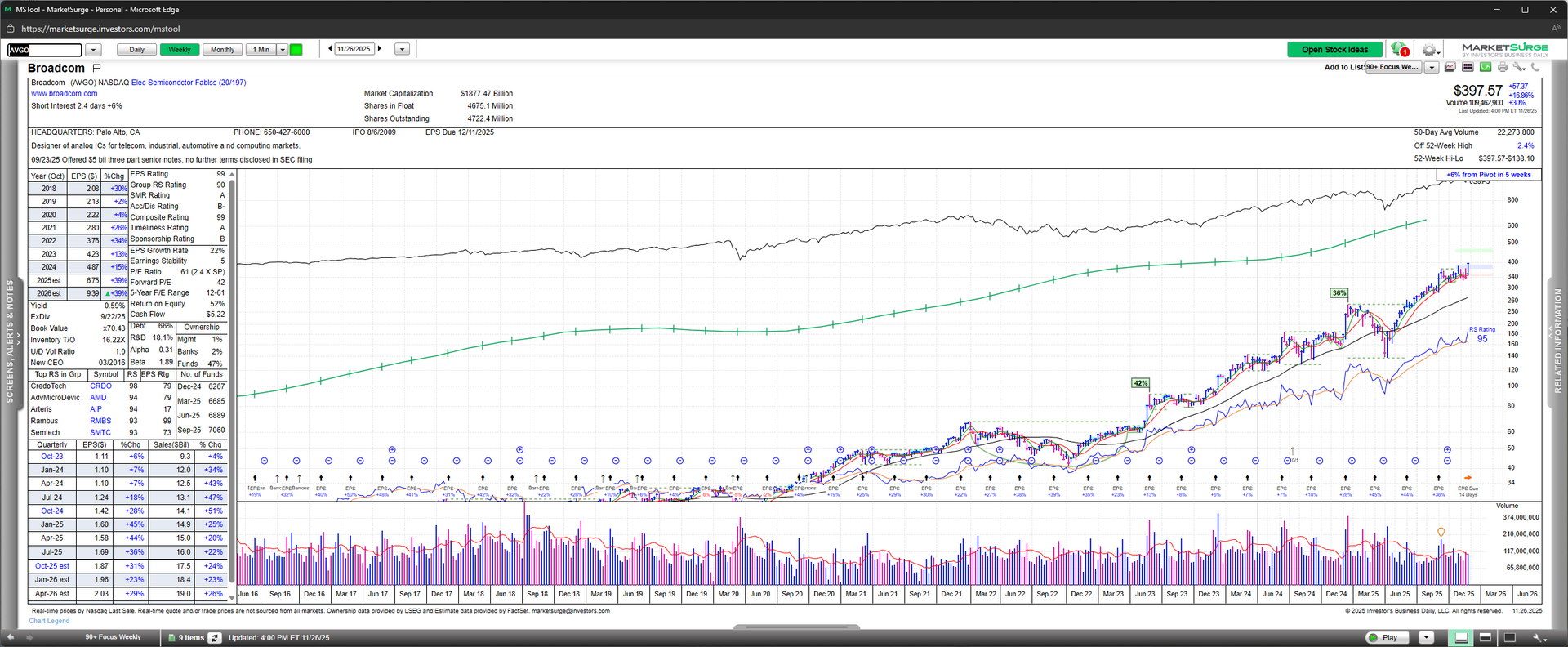This screenshot has width=1568, height=647.
Task: Expand the 1 Min interval dropdown
Action: point(283,50)
